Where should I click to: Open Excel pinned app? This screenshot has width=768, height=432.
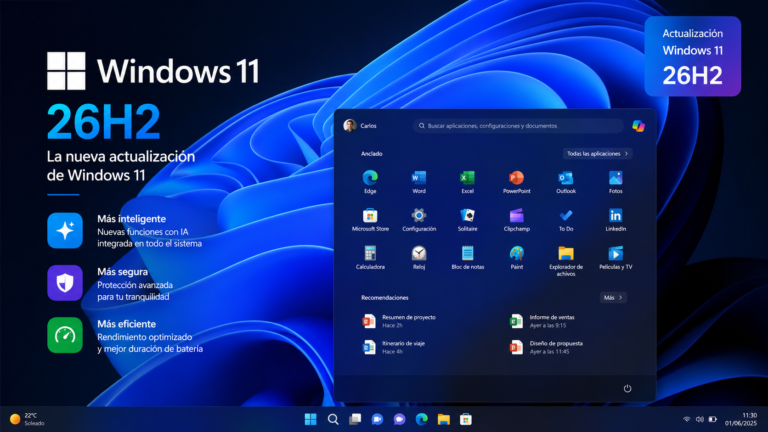467,182
